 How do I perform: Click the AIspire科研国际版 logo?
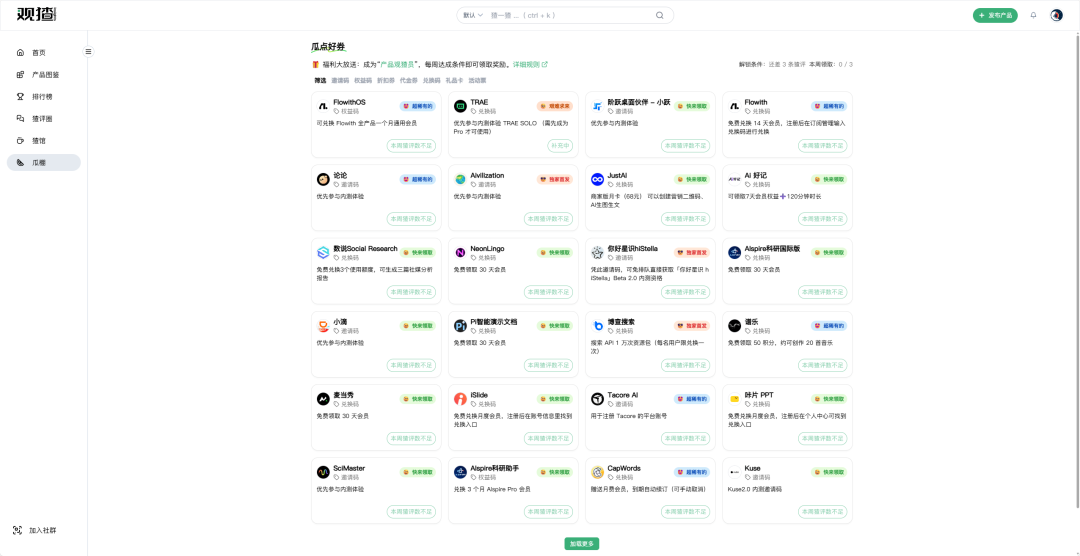click(734, 253)
